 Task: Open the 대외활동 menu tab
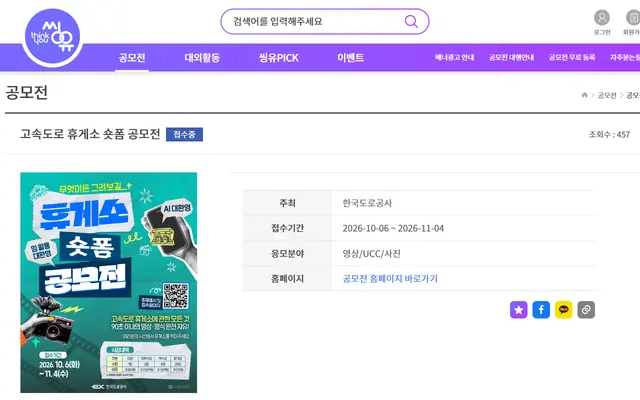point(202,58)
